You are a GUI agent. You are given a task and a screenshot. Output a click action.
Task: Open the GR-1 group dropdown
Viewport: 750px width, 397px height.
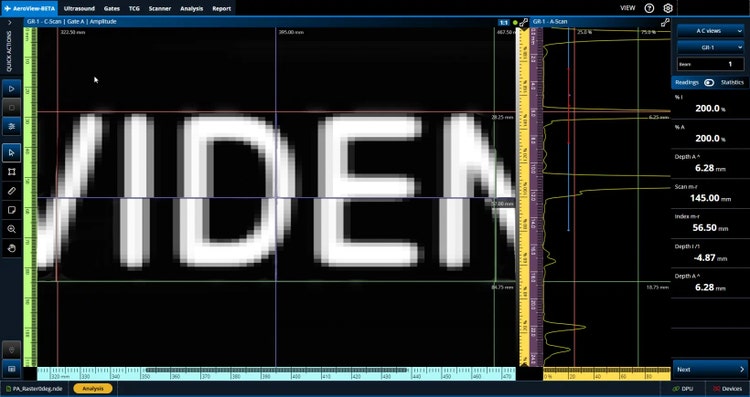[x=711, y=47]
